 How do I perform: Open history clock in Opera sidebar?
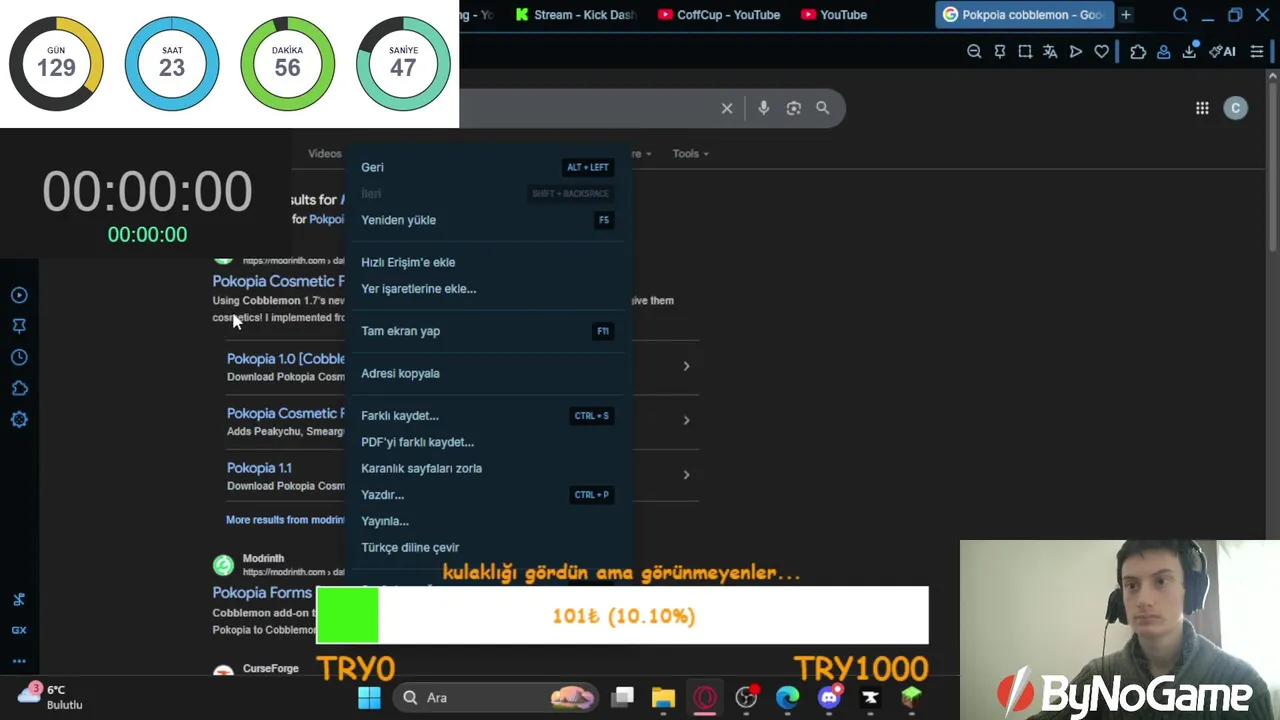tap(19, 357)
